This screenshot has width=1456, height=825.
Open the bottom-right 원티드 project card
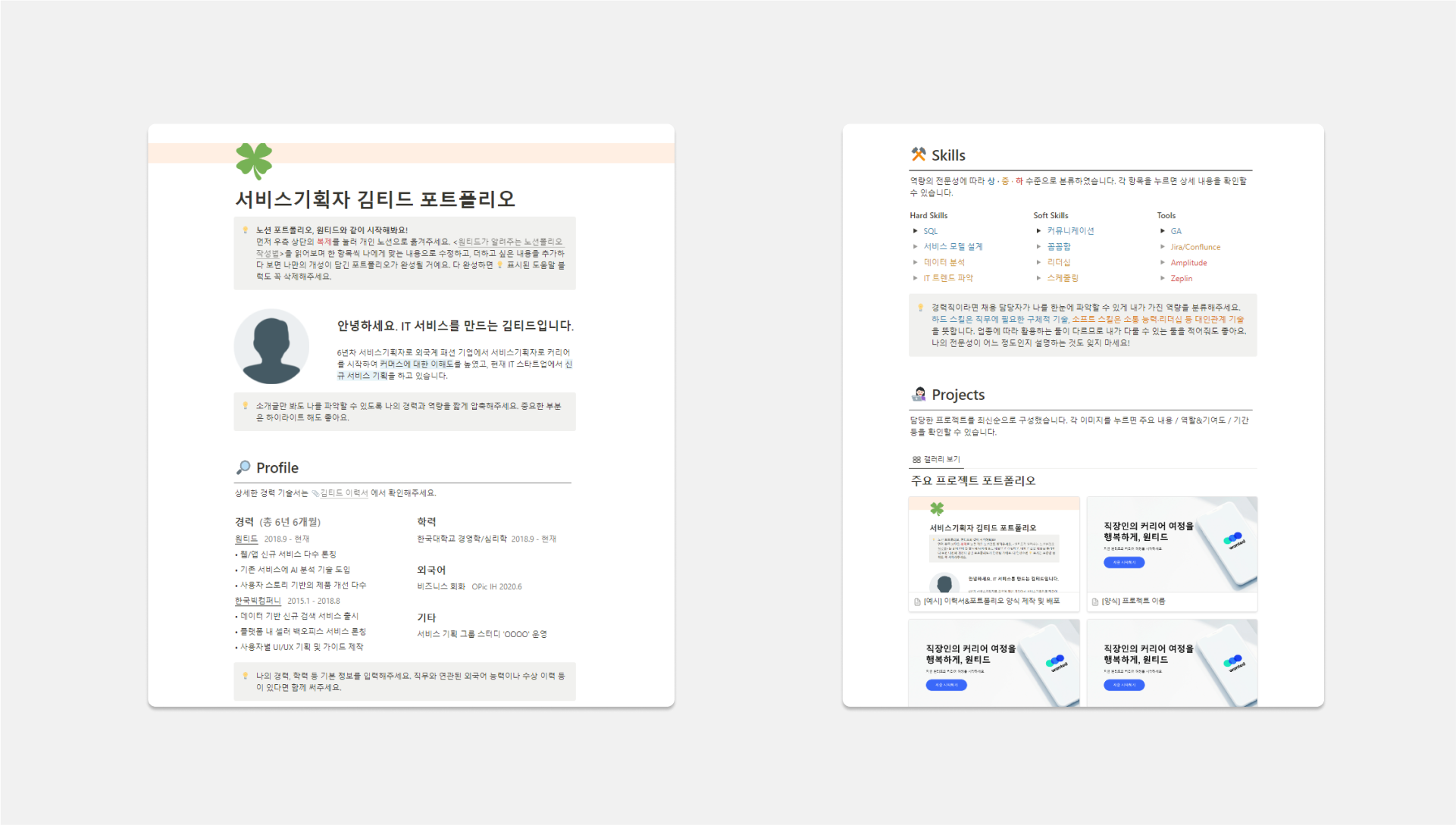[1172, 663]
